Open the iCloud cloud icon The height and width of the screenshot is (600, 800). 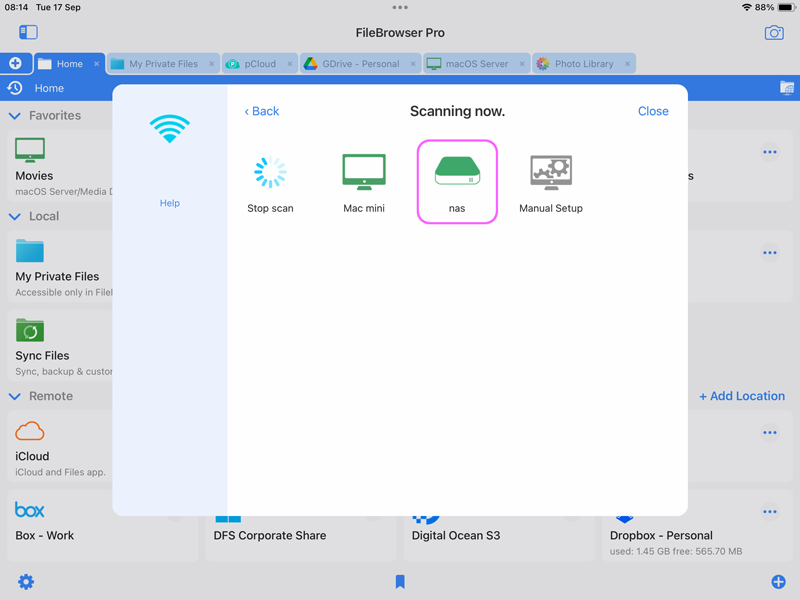coord(30,431)
